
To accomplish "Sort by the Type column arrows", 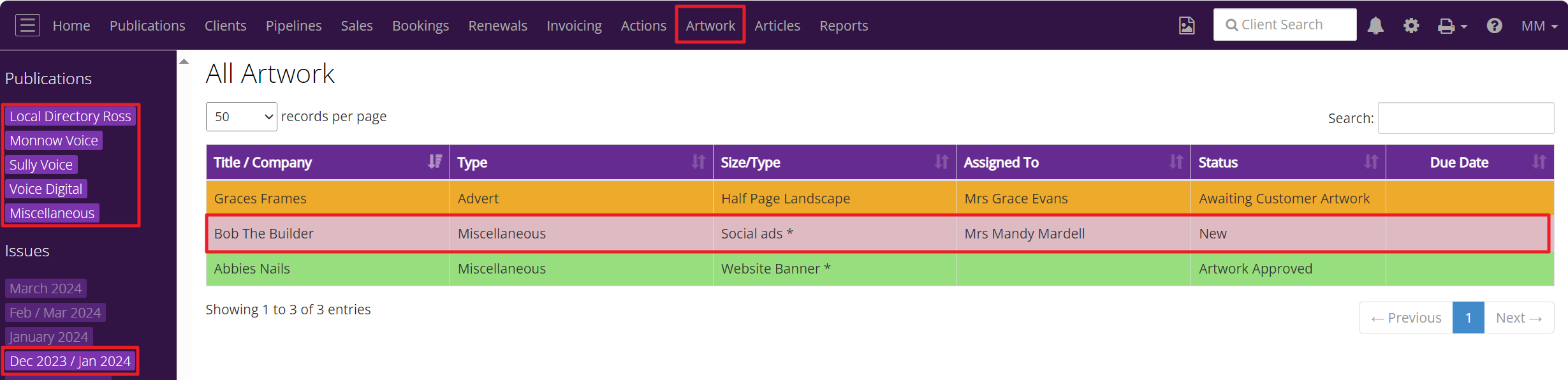I will pyautogui.click(x=698, y=162).
